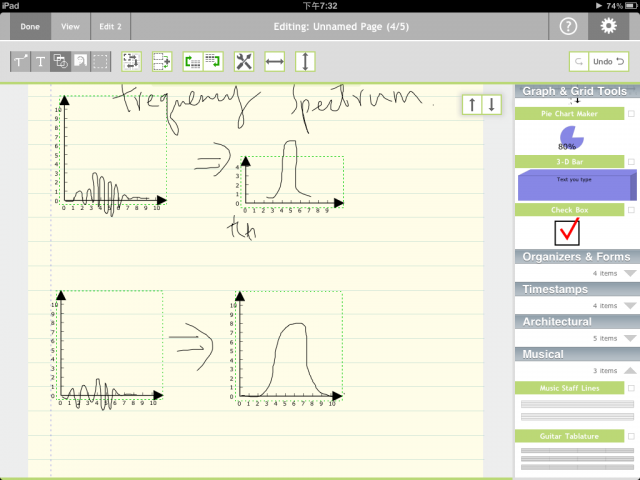Pick the purple 3-D bar thumbnail
Viewport: 640px width, 480px height.
(x=577, y=185)
